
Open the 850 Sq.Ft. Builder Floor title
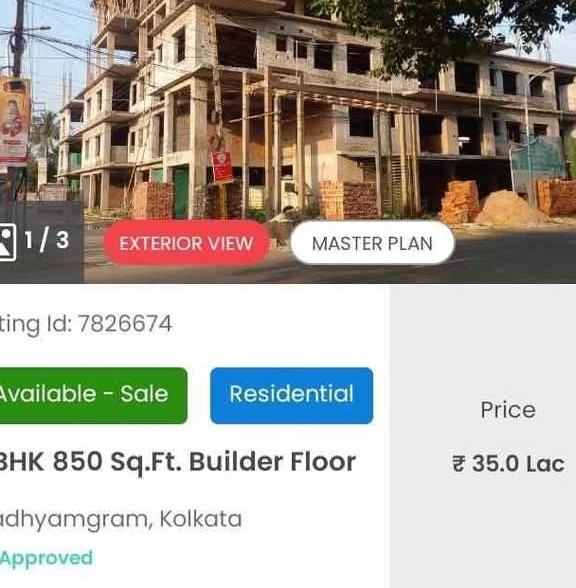pyautogui.click(x=178, y=461)
